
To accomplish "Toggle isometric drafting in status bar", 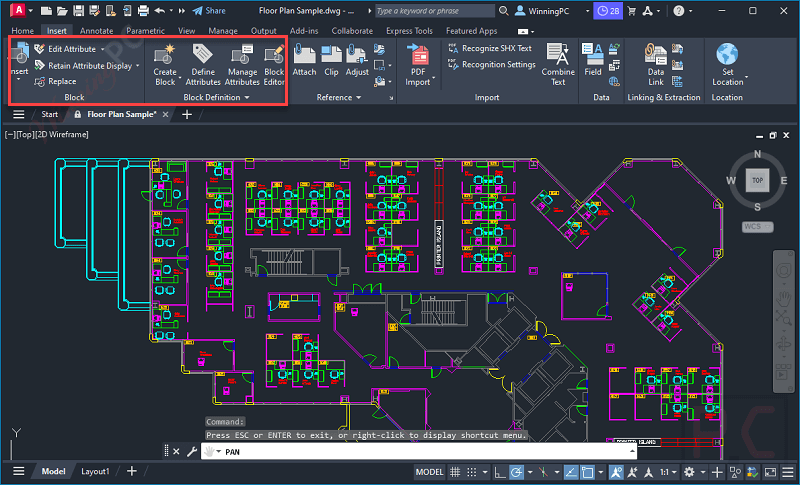I will (543, 472).
